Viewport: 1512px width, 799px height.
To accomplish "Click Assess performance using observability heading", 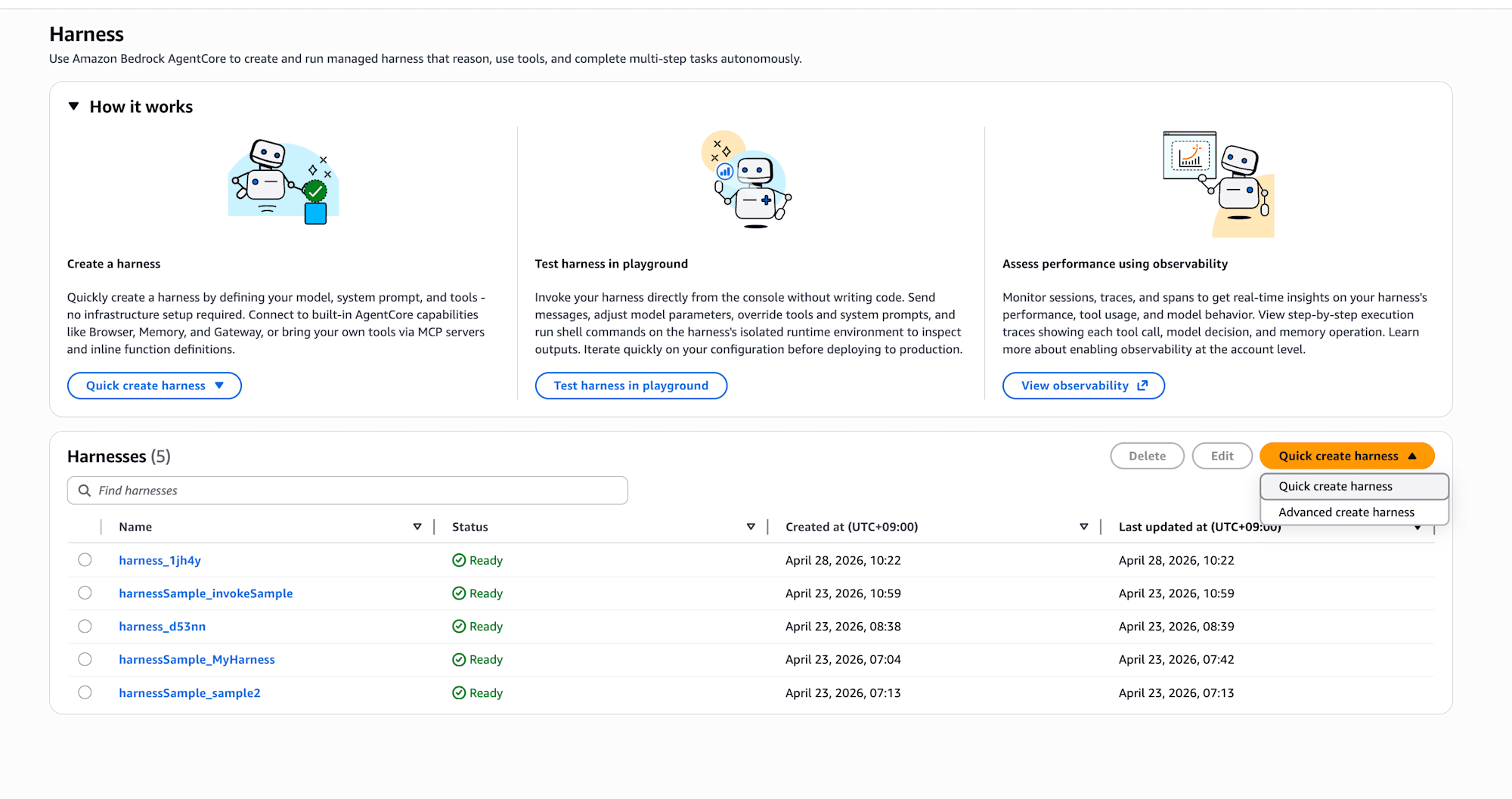I will pyautogui.click(x=1115, y=264).
